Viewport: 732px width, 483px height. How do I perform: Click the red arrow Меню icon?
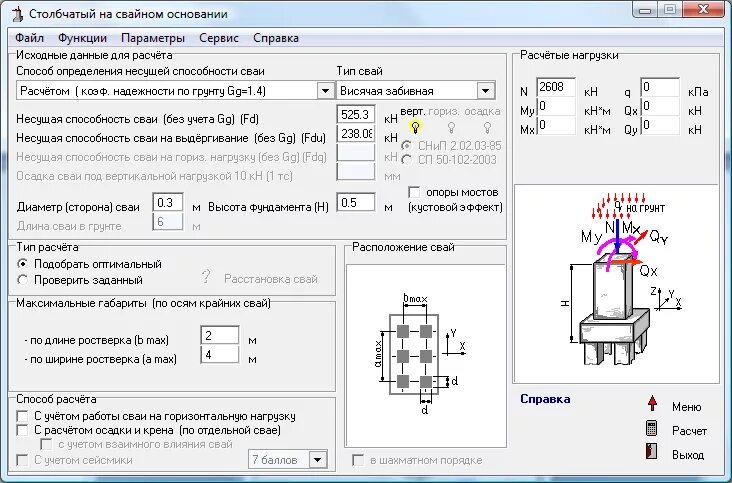[652, 403]
